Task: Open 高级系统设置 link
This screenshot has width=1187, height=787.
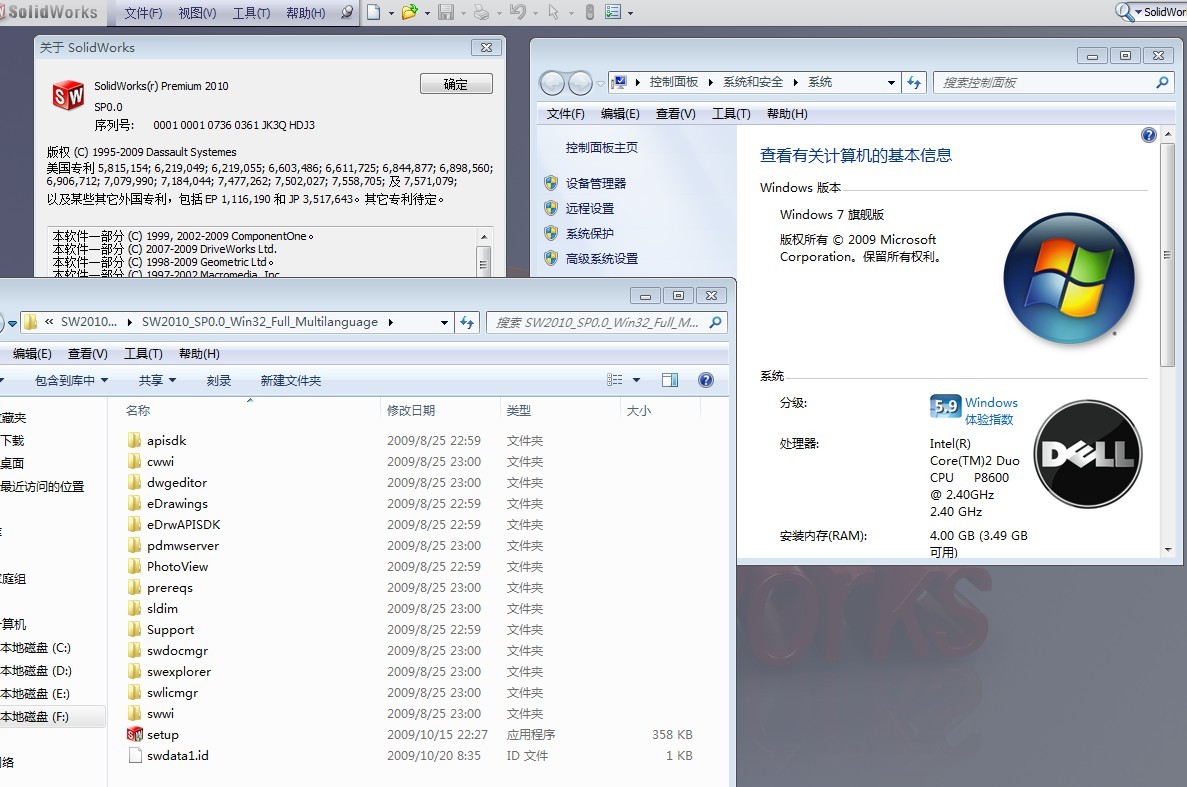Action: (x=602, y=258)
